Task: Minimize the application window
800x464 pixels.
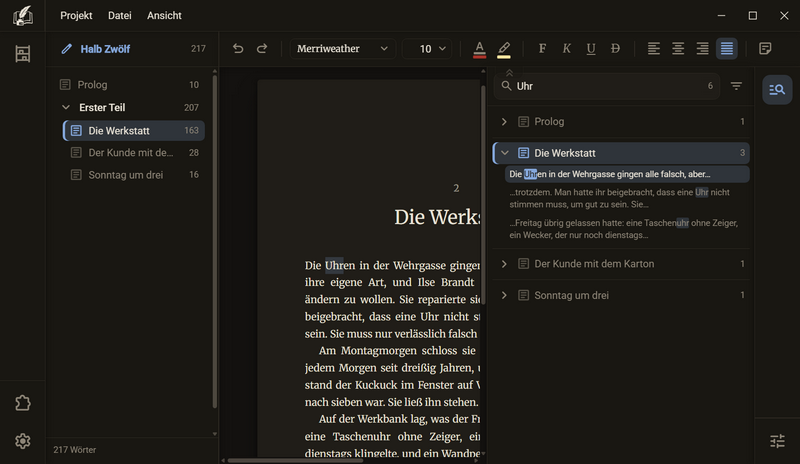Action: coord(721,15)
